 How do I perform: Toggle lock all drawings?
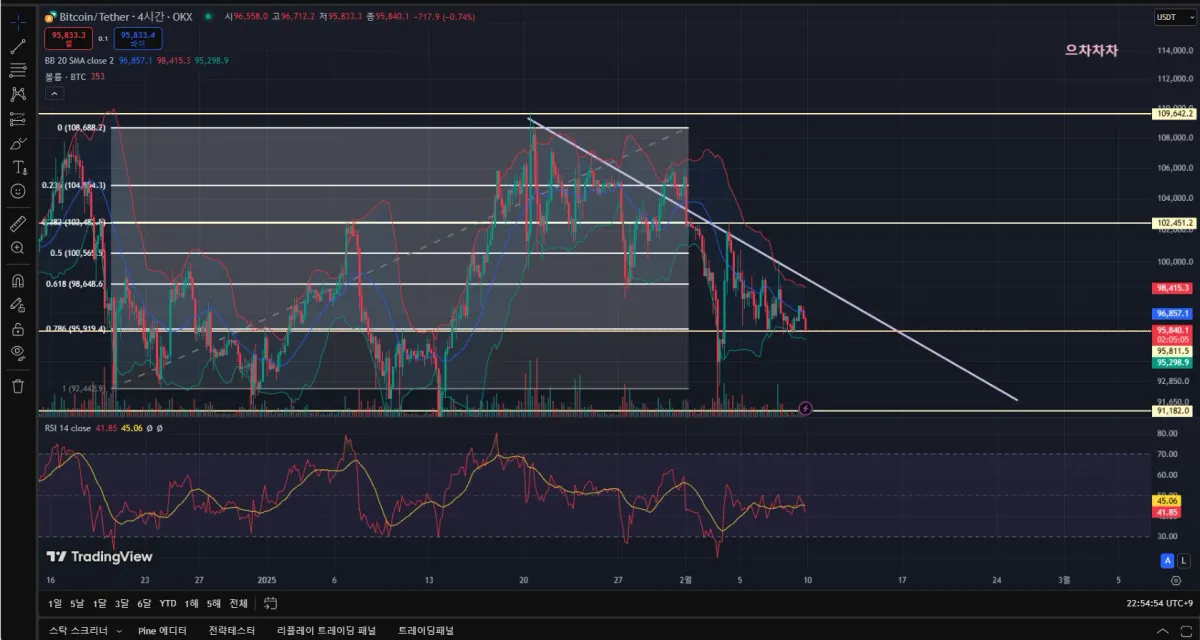point(17,328)
